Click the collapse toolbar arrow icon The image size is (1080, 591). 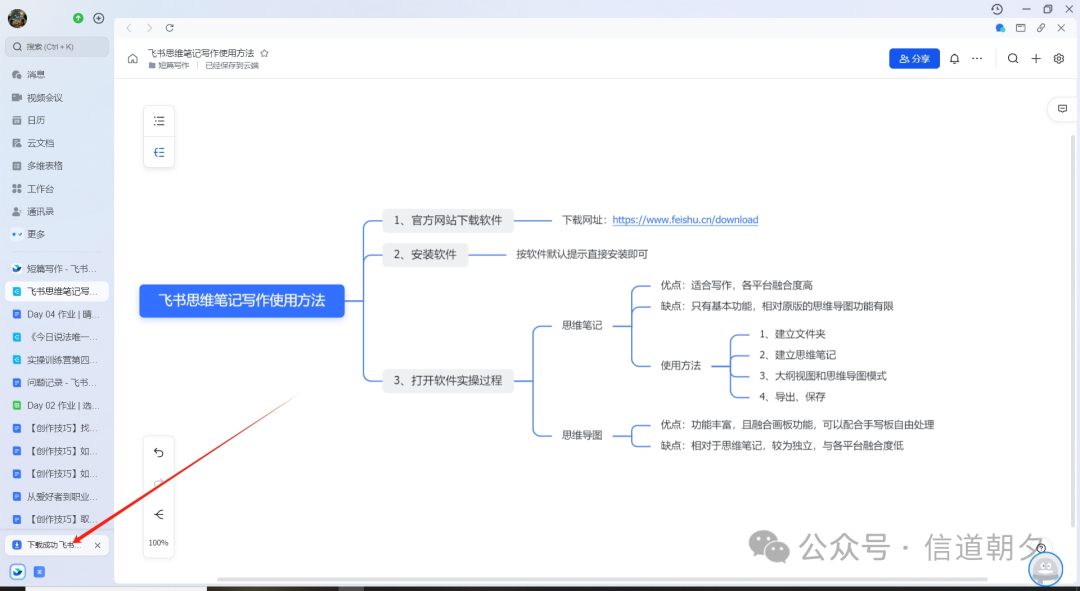tap(159, 515)
